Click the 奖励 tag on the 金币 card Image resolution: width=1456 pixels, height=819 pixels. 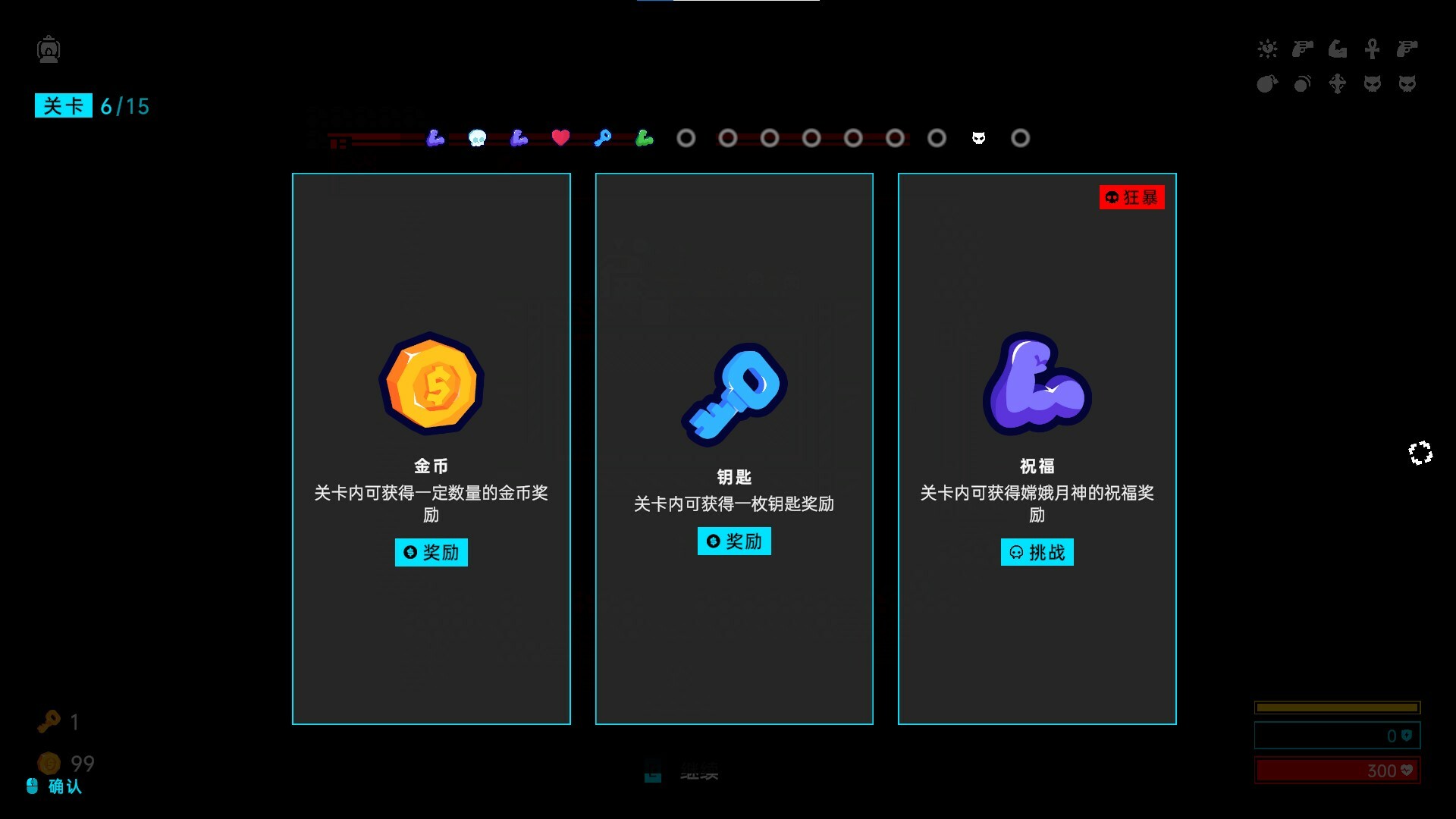click(431, 552)
